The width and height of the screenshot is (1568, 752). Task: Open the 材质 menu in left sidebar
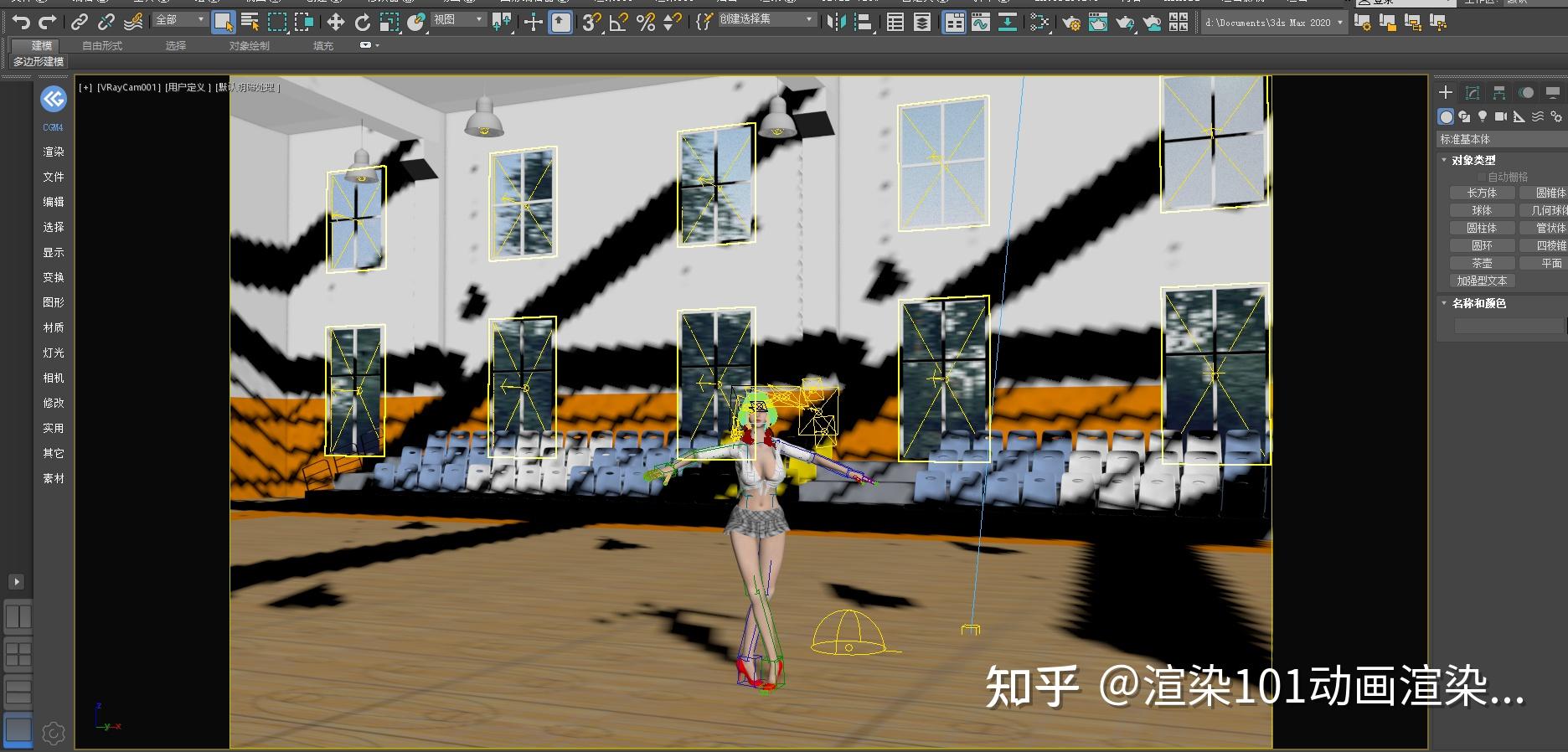[x=54, y=327]
